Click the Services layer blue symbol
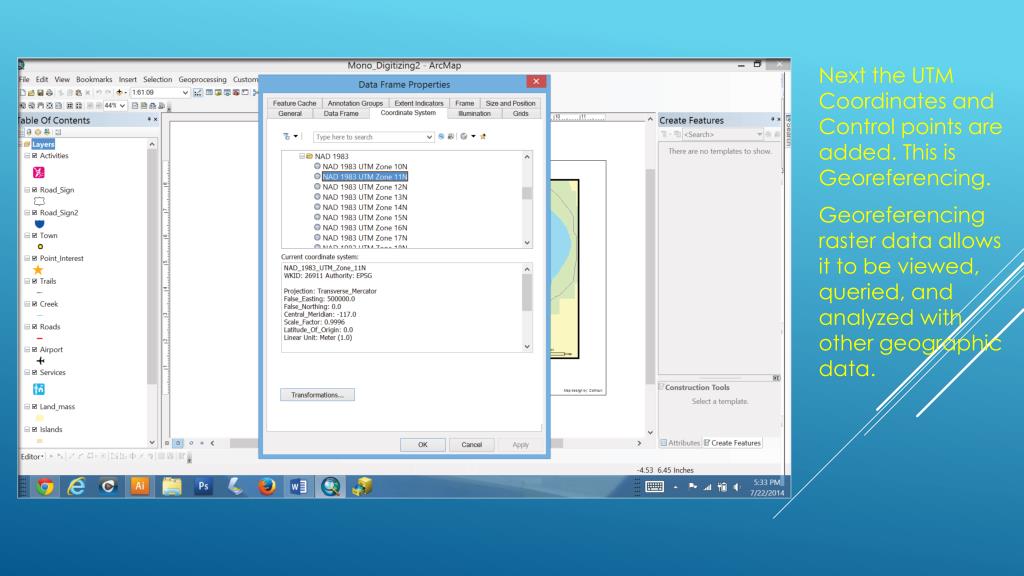The width and height of the screenshot is (1024, 576). pyautogui.click(x=39, y=389)
